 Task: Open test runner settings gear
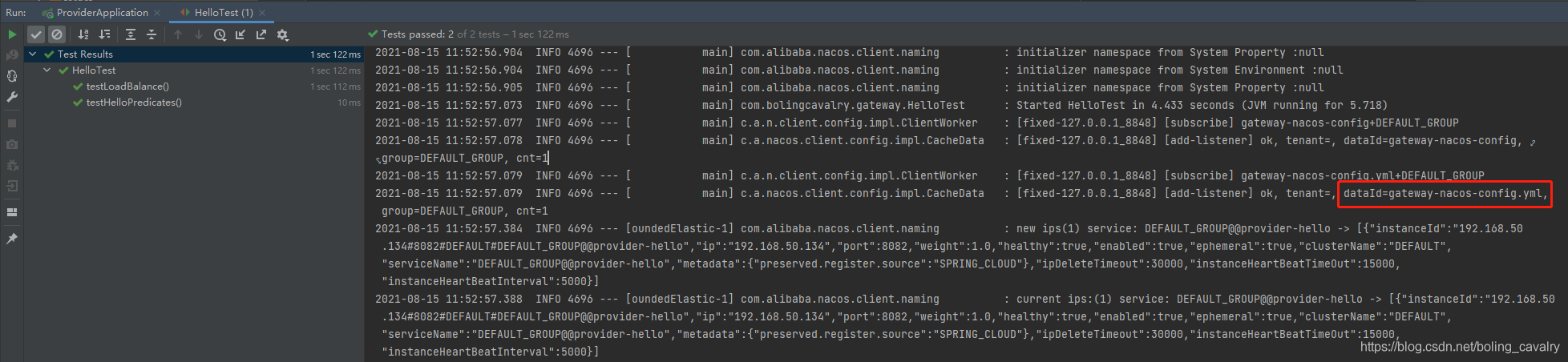282,34
